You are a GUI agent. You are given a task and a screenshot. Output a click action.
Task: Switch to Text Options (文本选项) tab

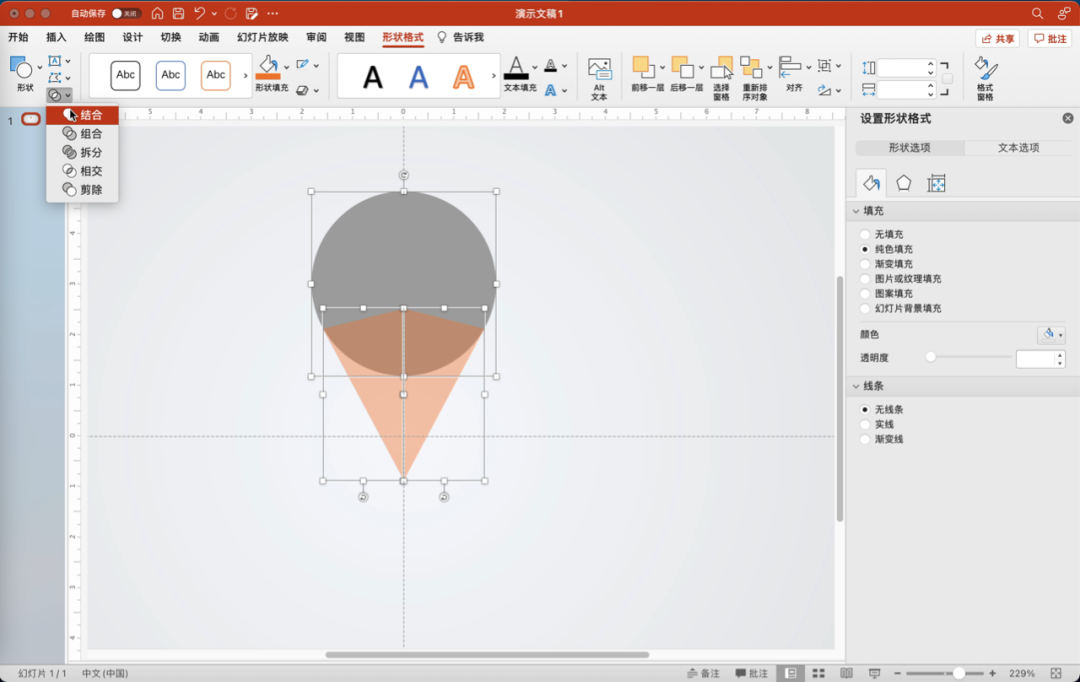click(x=1018, y=147)
